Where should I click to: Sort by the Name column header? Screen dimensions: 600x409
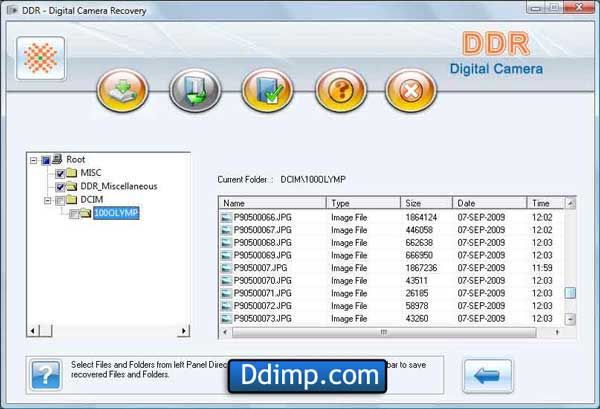point(272,203)
